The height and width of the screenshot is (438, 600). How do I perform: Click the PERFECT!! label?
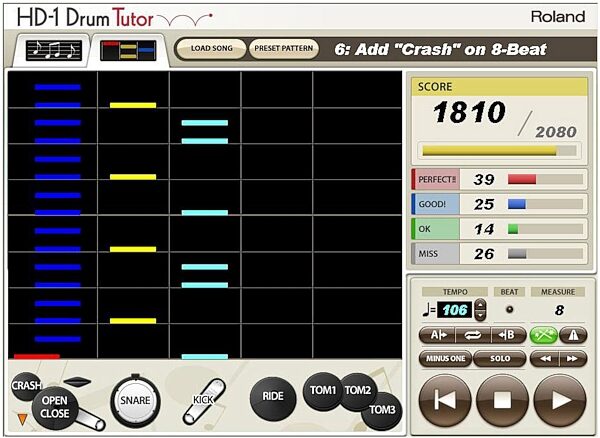tap(437, 179)
